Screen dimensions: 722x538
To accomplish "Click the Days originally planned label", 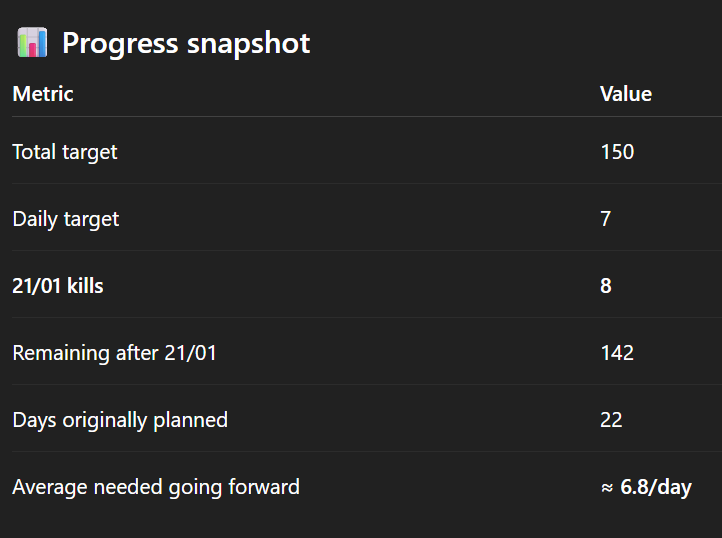I will click(120, 420).
